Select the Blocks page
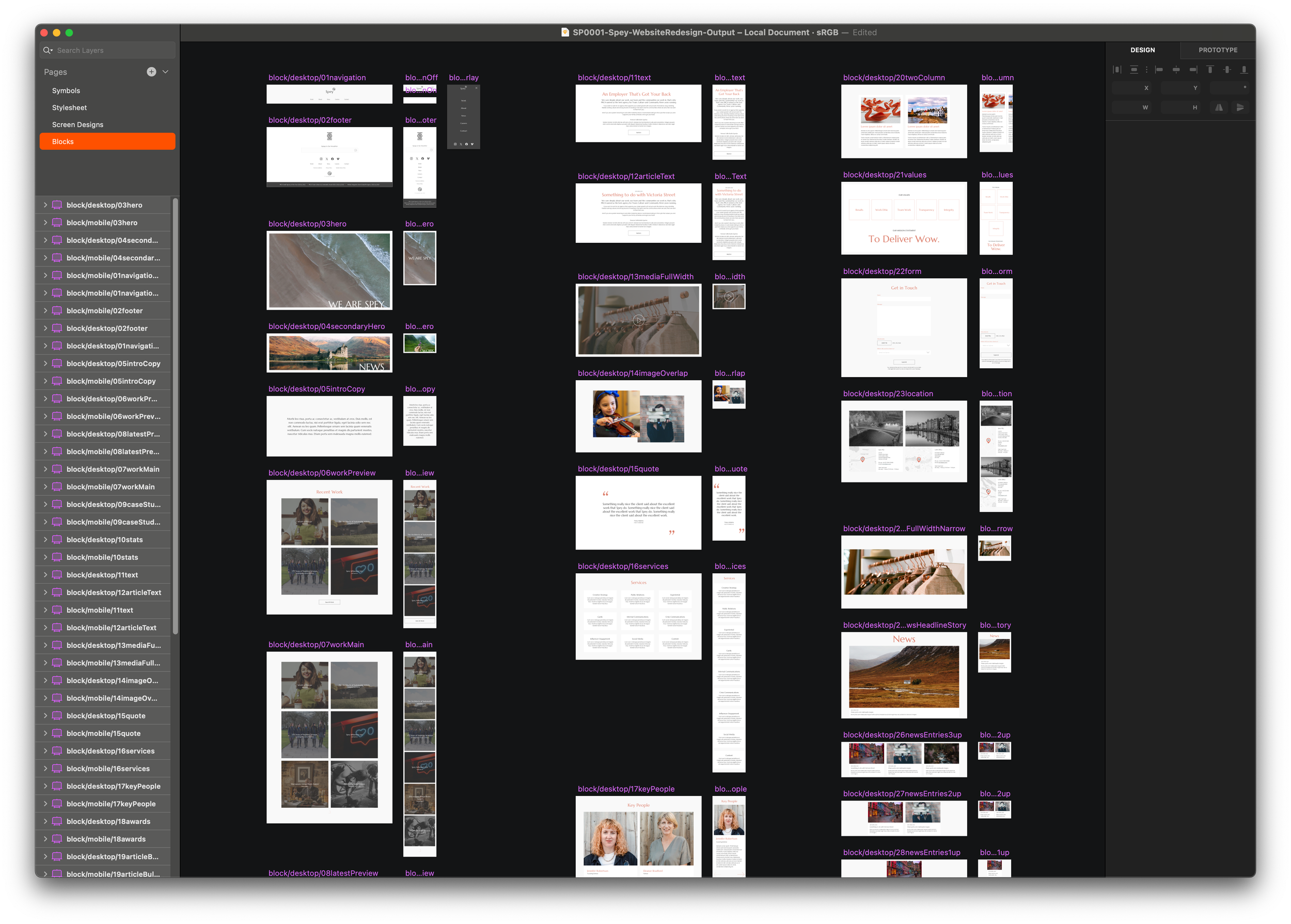 [x=107, y=142]
